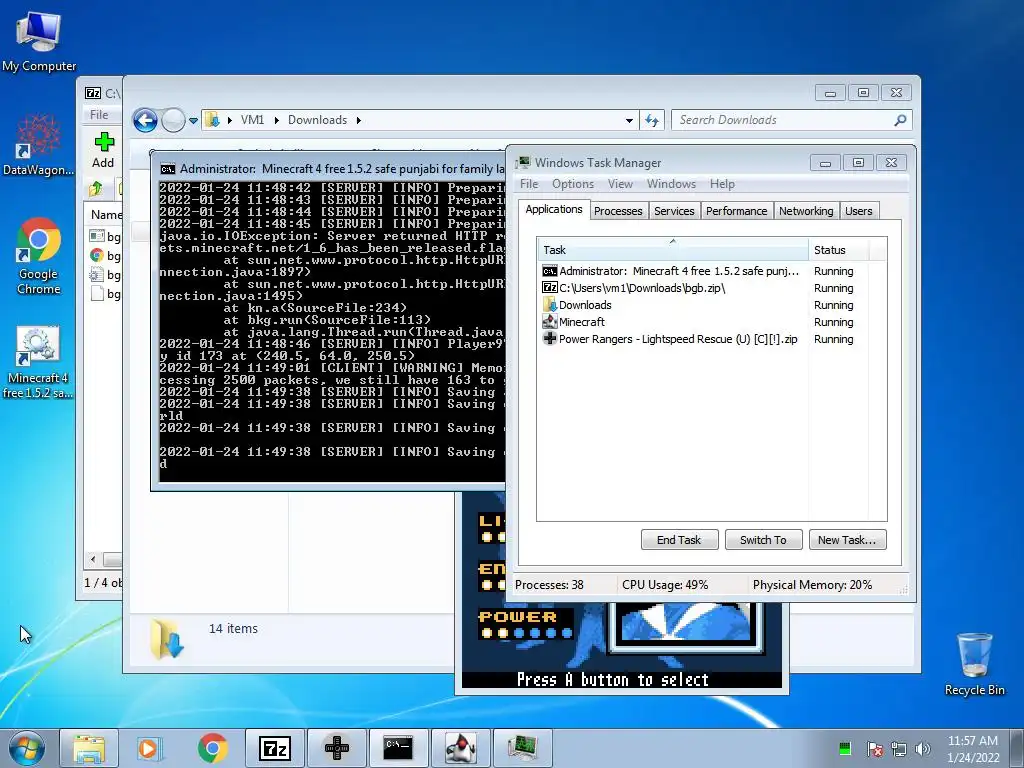Click the Name column header in 7-Zip
Screen dimensions: 1024x768
coord(105,215)
